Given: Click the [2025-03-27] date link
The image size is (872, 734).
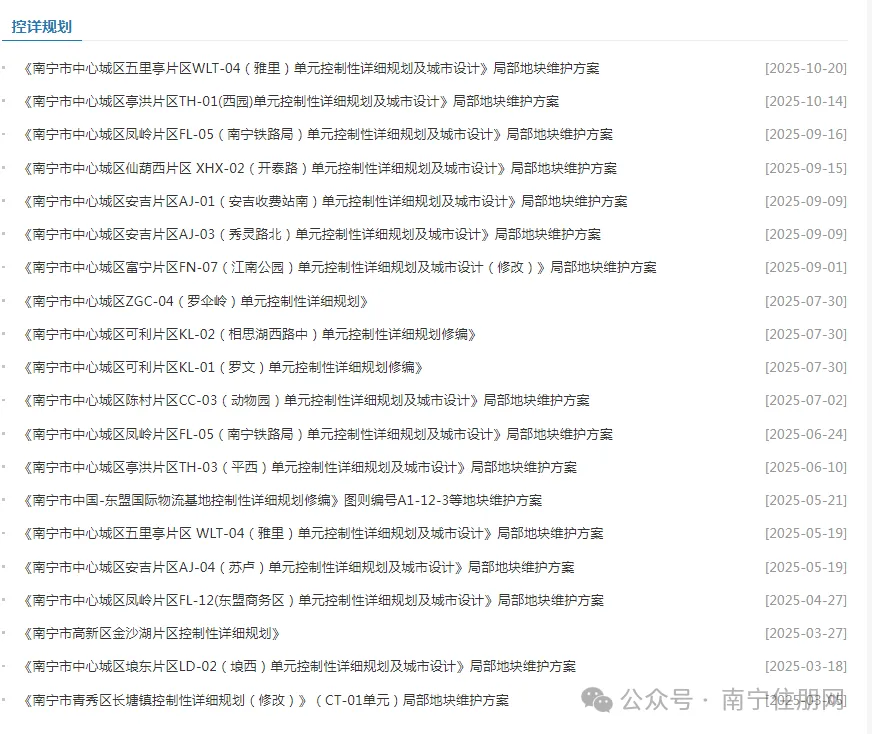Looking at the screenshot, I should tap(806, 633).
